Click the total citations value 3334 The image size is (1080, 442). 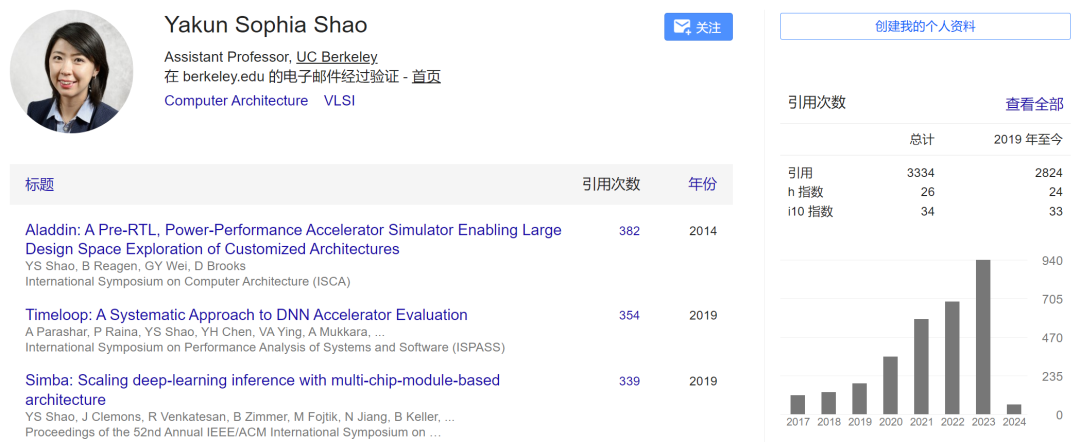click(x=921, y=173)
